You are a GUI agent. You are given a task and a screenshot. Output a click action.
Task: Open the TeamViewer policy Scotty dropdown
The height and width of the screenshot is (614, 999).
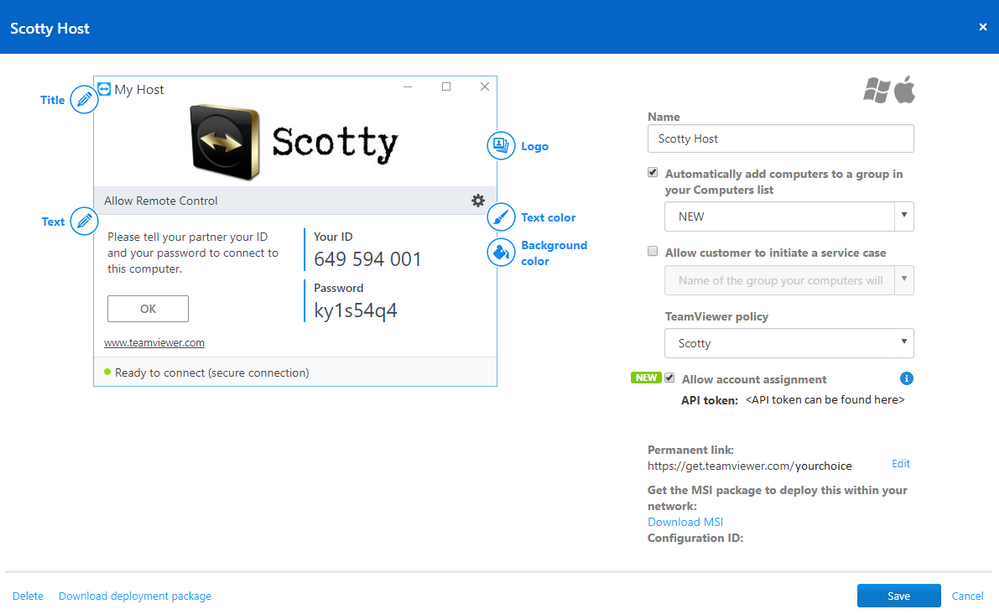(789, 343)
